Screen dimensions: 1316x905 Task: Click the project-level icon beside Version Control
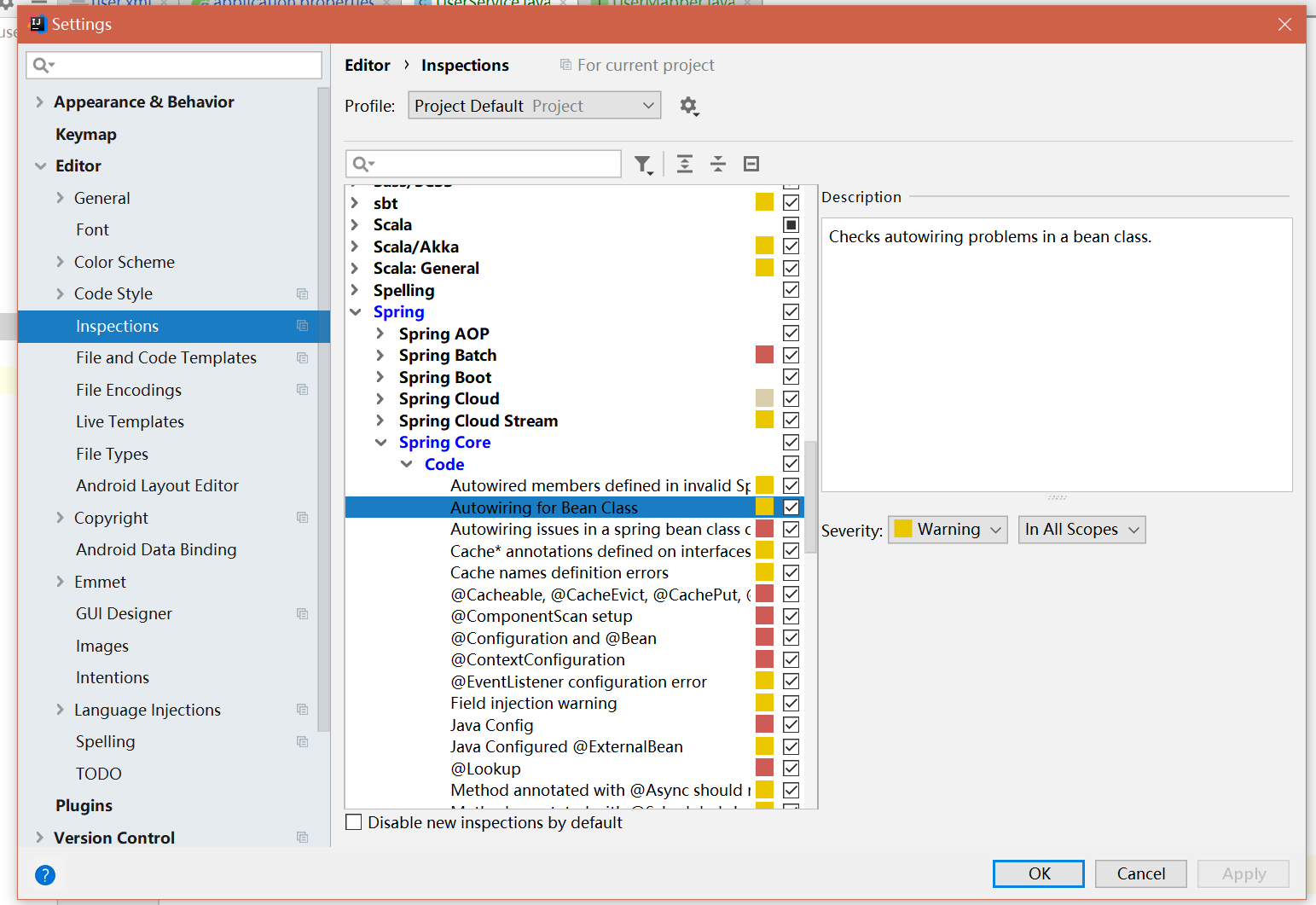coord(302,838)
